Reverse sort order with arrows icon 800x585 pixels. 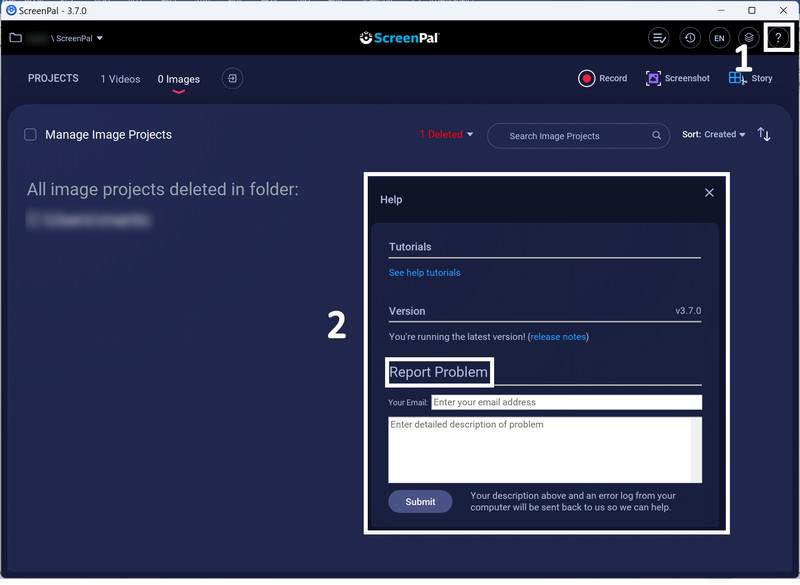[x=764, y=135]
